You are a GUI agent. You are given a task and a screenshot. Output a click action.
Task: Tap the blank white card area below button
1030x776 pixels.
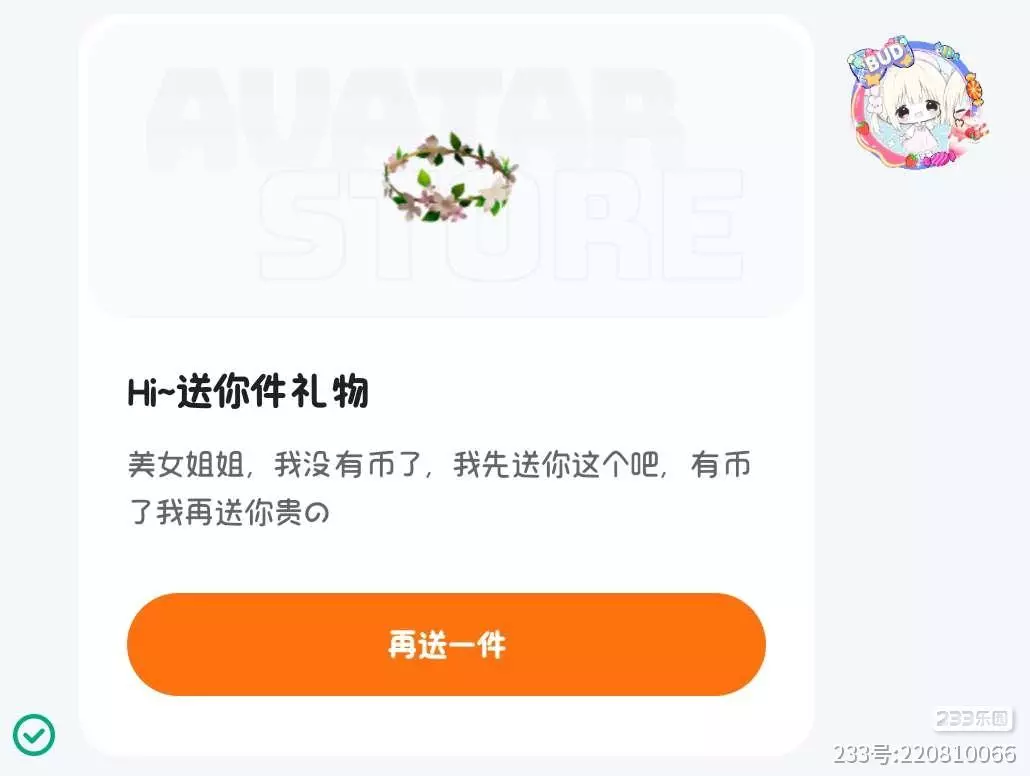tap(447, 723)
